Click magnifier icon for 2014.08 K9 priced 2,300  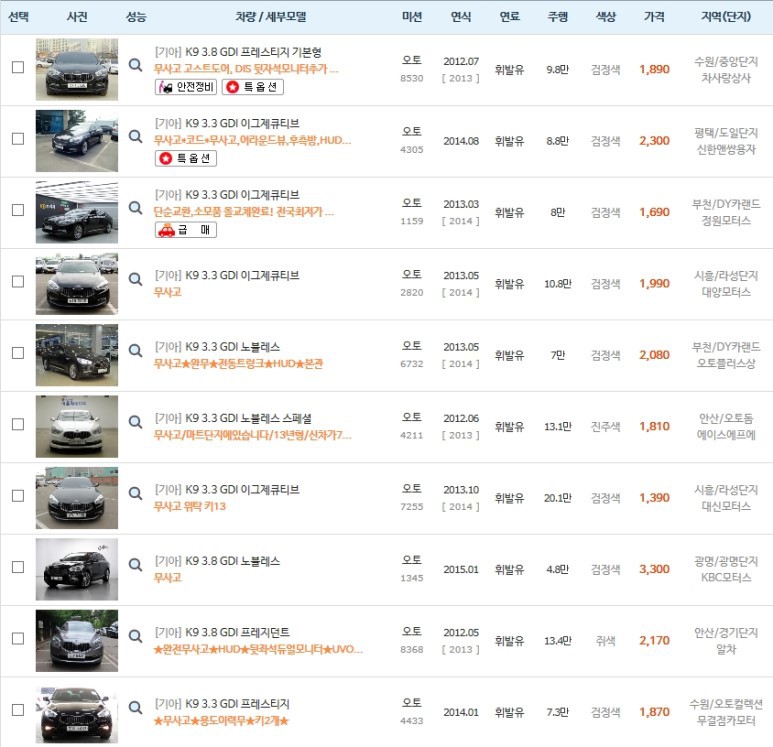pyautogui.click(x=135, y=137)
